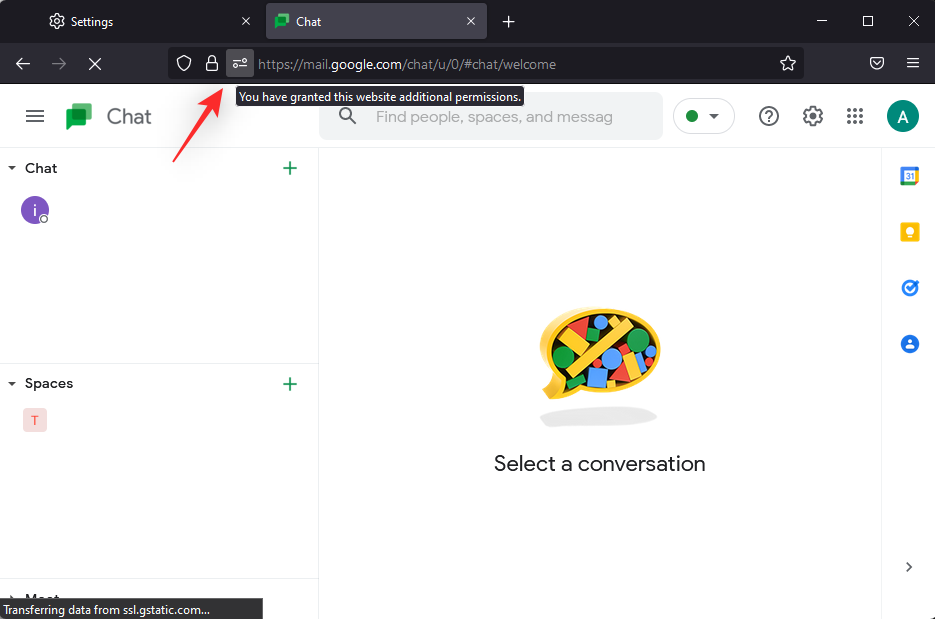Open Chat settings gear

tap(812, 116)
